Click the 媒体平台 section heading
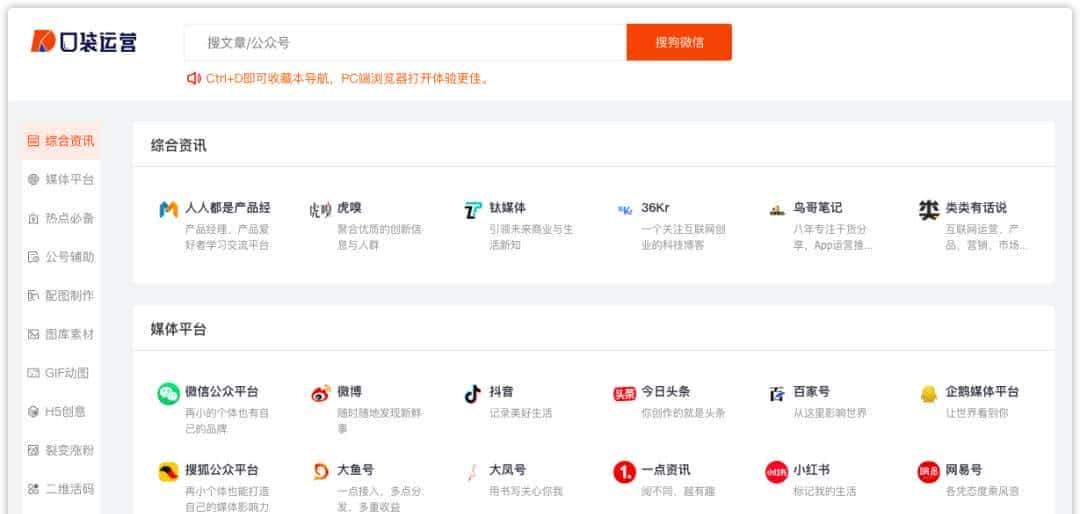The image size is (1080, 514). [x=178, y=329]
